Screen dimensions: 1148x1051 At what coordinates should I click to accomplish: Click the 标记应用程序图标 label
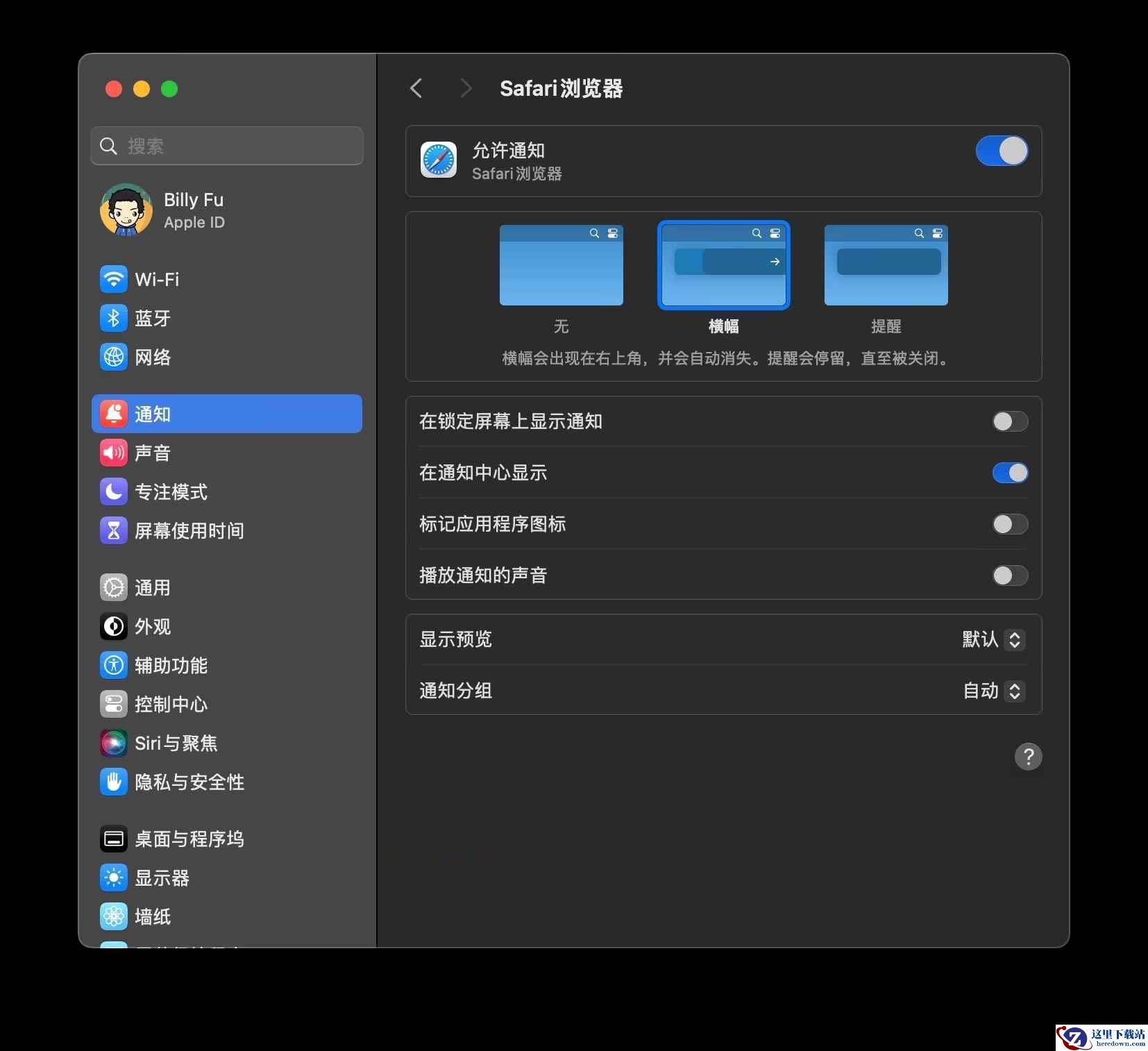(x=493, y=524)
